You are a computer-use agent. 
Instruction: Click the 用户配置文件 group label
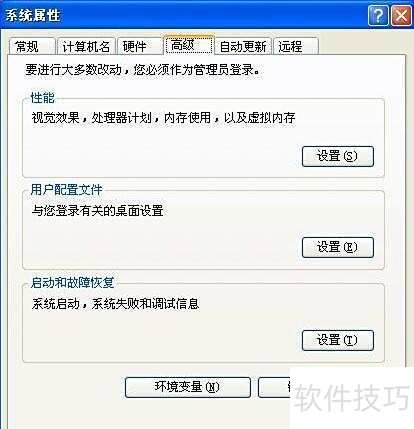click(66, 190)
